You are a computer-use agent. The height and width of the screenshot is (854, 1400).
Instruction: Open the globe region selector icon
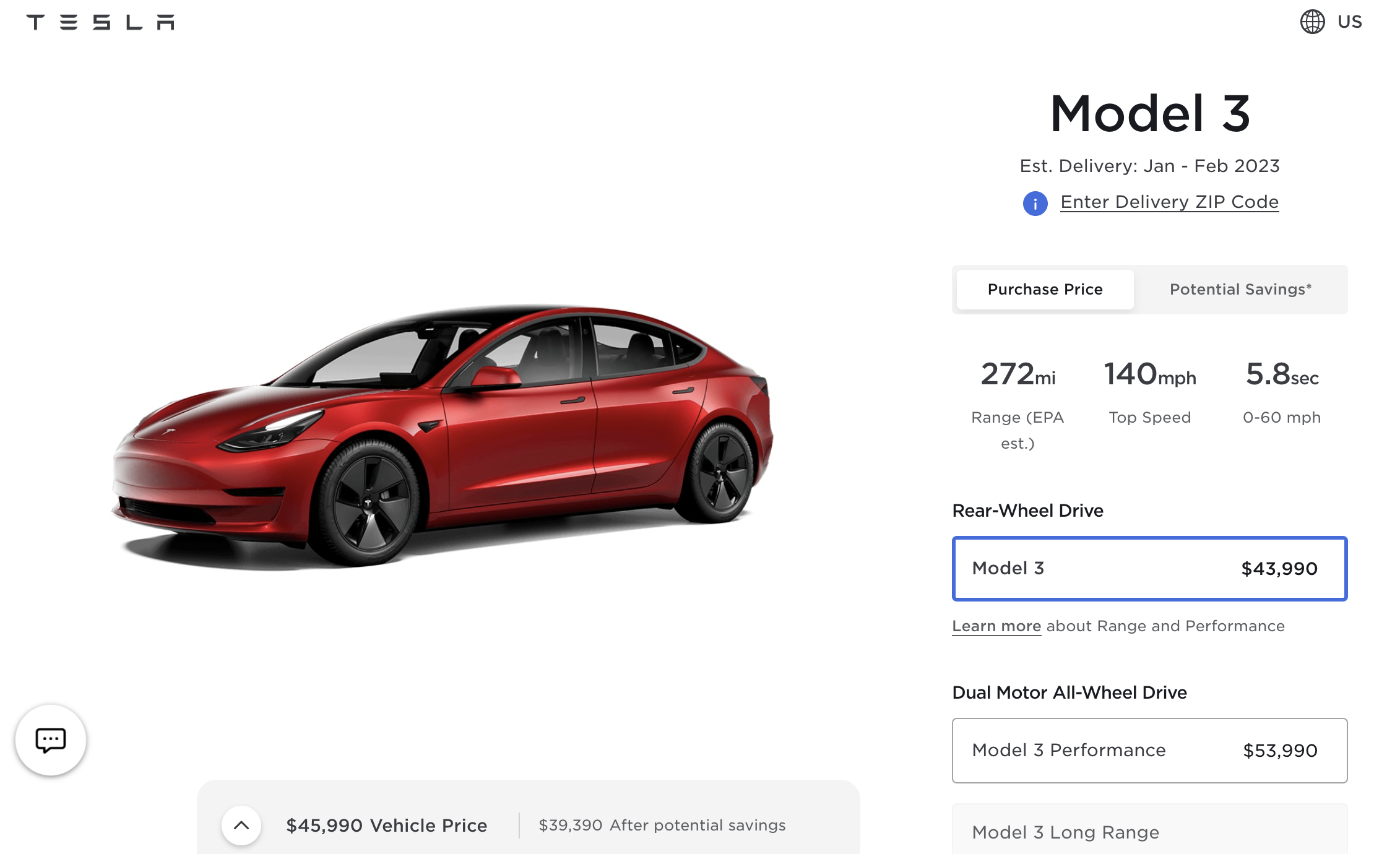point(1312,22)
